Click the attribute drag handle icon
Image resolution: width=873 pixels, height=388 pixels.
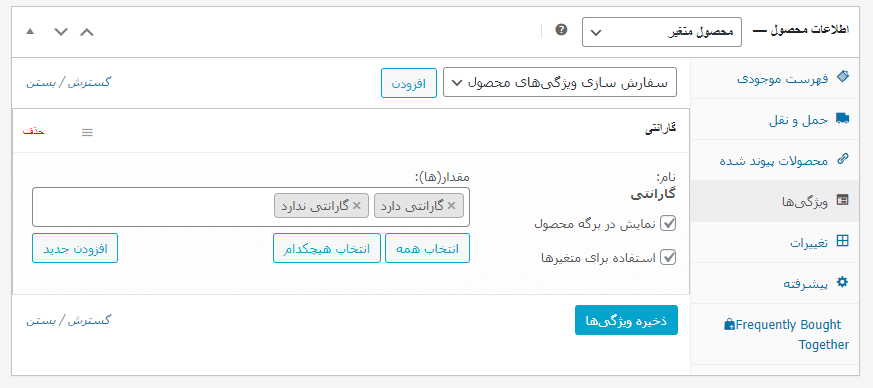[87, 132]
